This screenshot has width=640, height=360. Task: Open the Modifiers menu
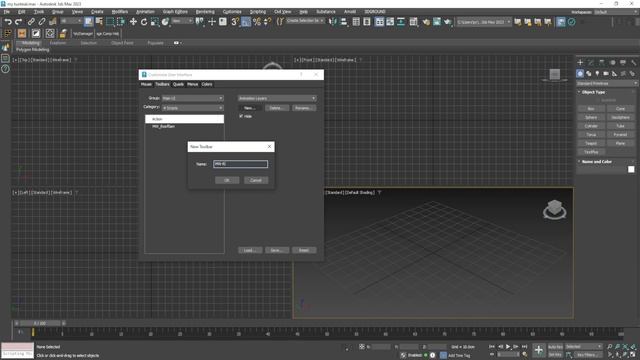click(120, 12)
